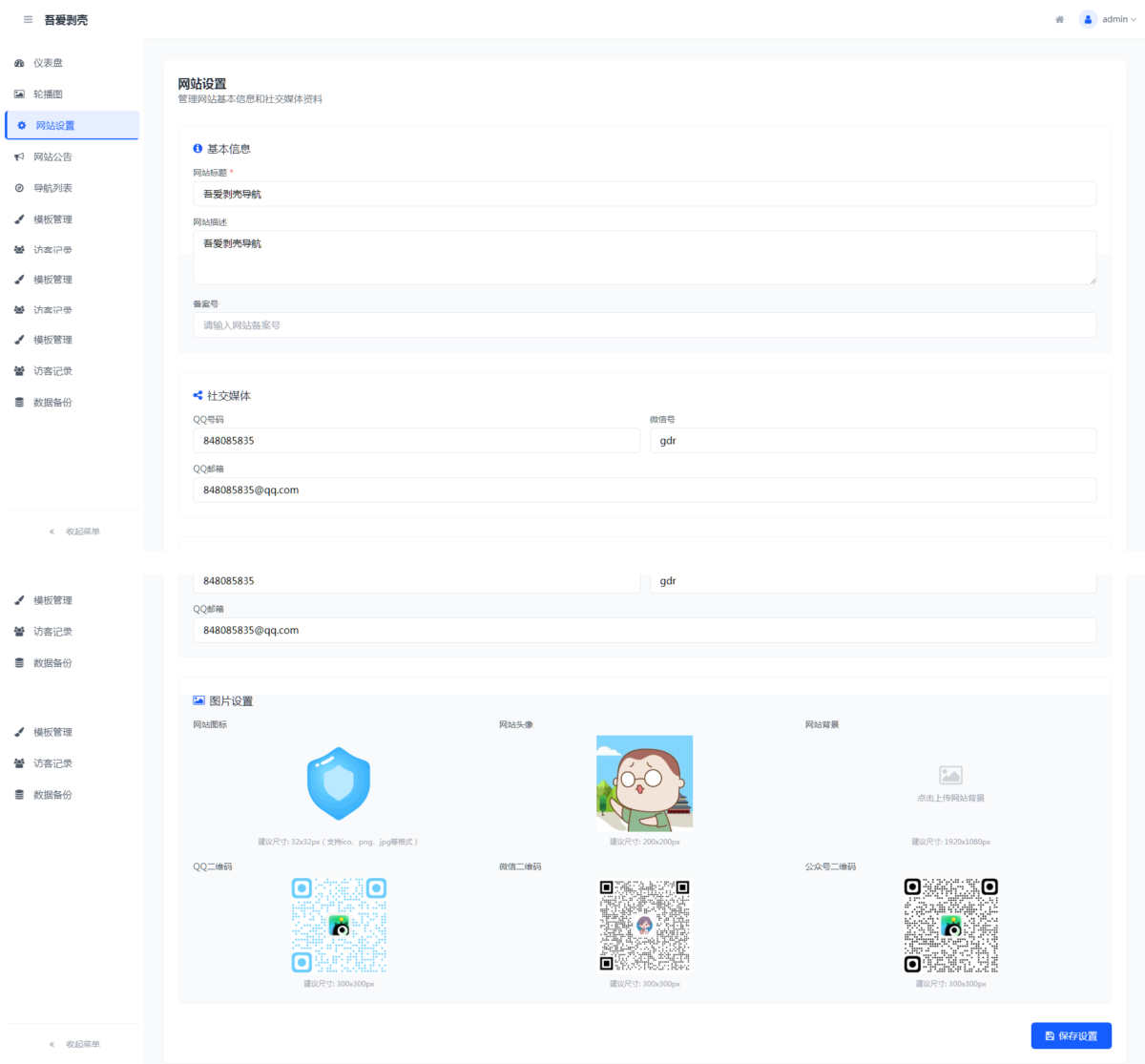The image size is (1145, 1064).
Task: Click the subtitle 管理网站基本信息和社交媒体资料
Action: click(250, 99)
